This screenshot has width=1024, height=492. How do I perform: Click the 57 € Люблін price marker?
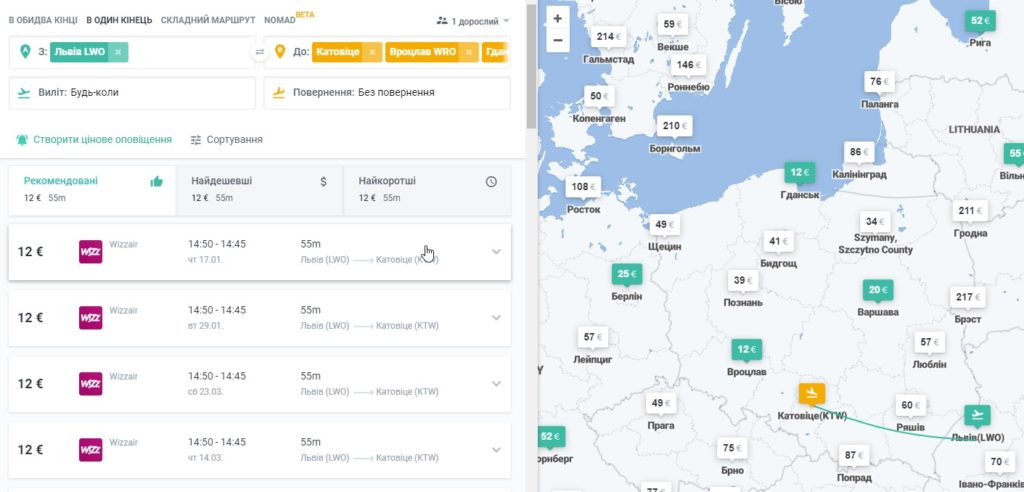pos(929,342)
